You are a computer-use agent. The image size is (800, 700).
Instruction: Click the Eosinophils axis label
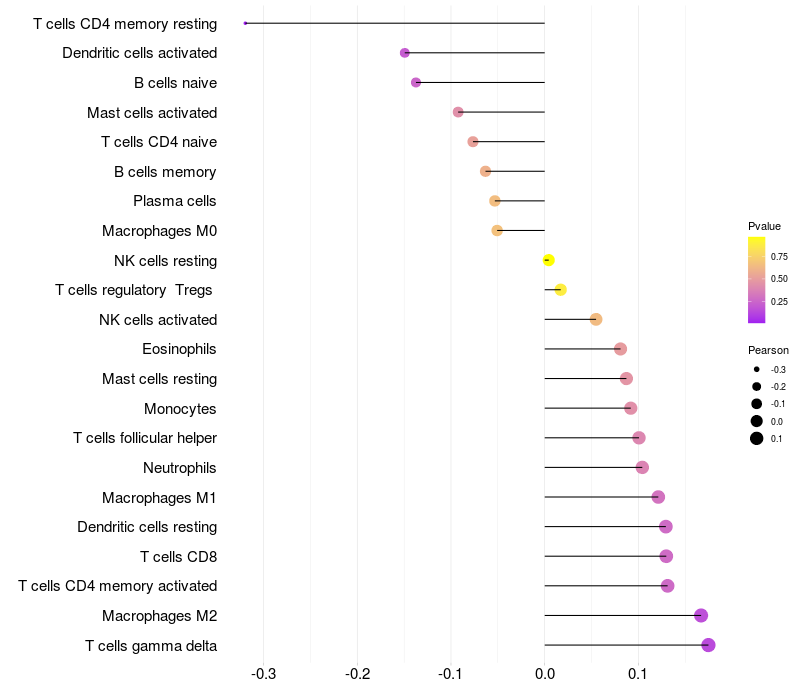click(x=180, y=349)
